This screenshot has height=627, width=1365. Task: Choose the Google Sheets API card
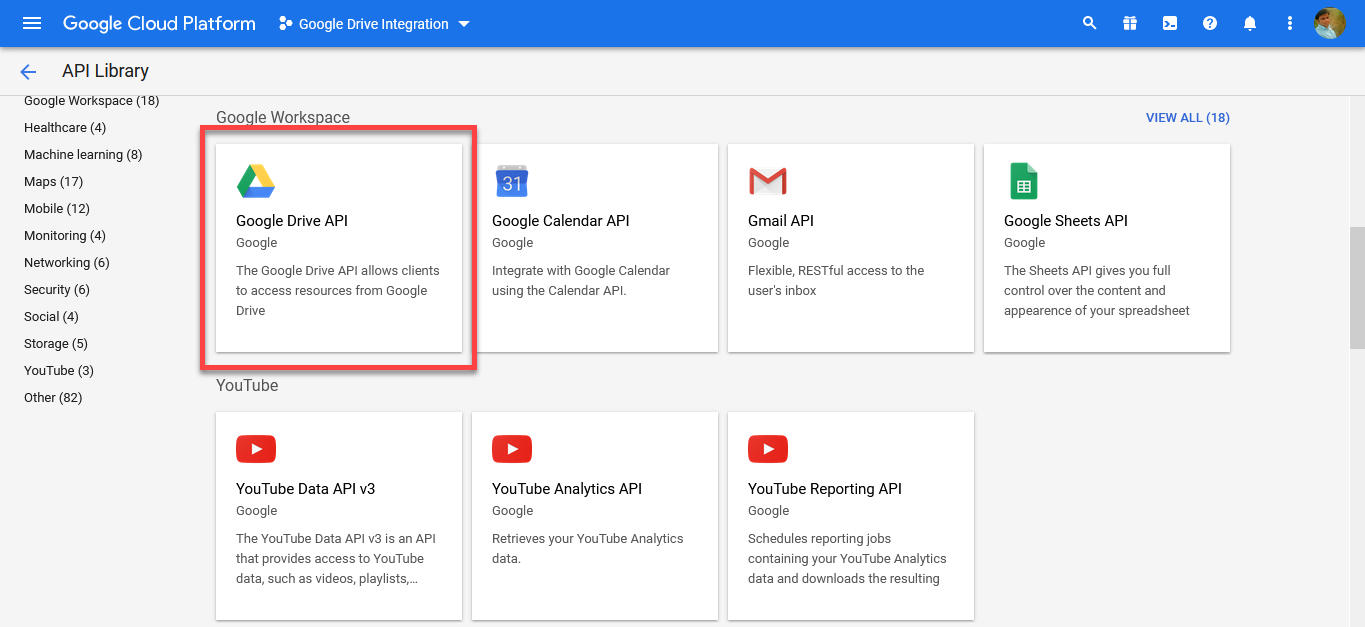point(1107,248)
